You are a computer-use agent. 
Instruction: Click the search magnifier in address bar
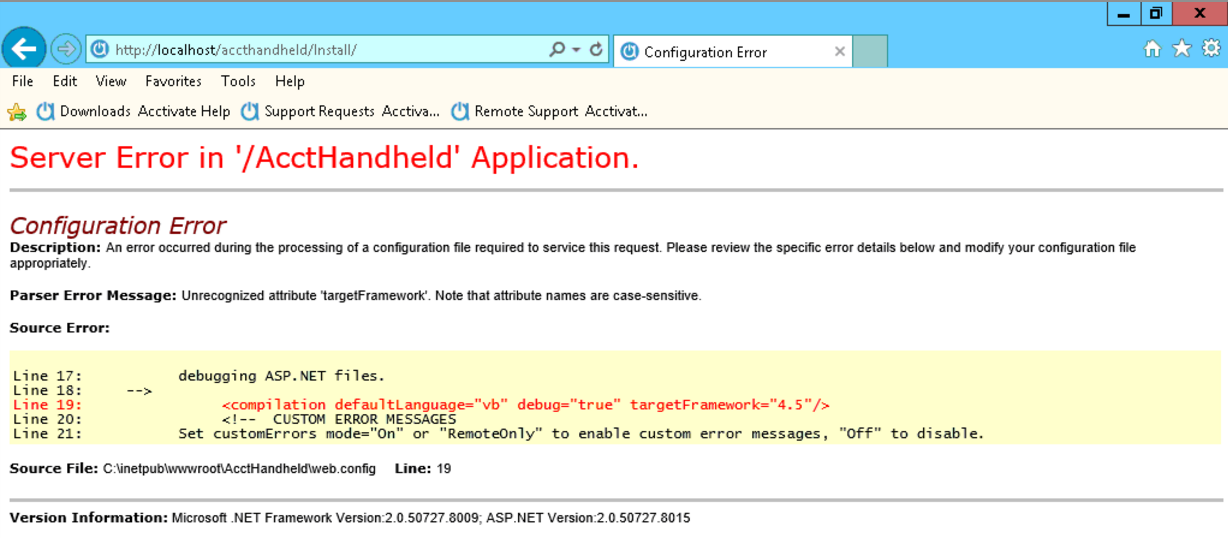click(557, 49)
